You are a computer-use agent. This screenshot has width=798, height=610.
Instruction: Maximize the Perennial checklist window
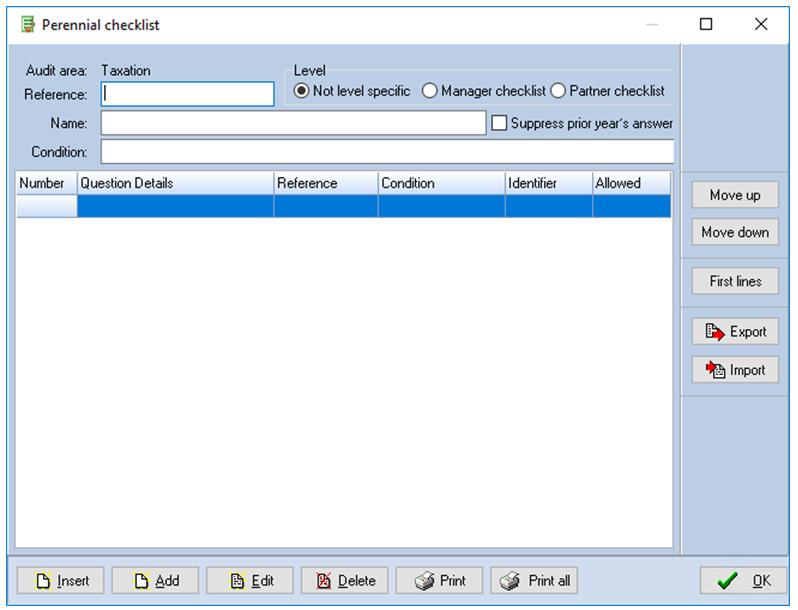[x=706, y=24]
